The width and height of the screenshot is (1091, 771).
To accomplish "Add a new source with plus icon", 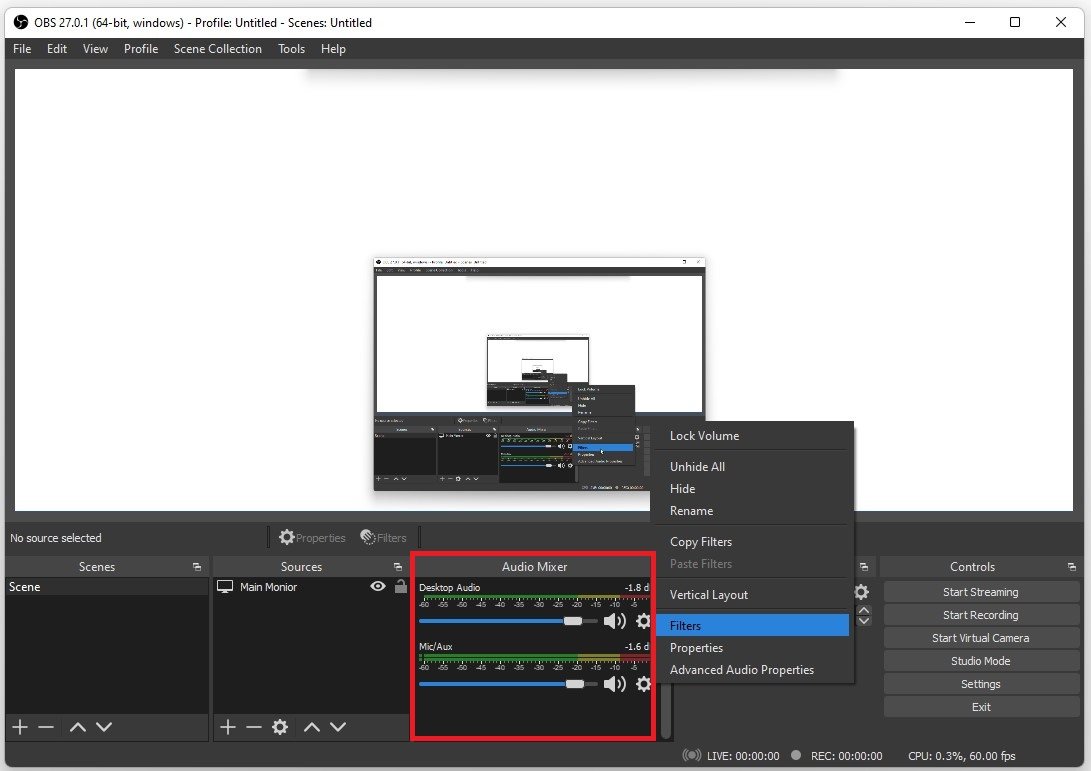I will [227, 727].
